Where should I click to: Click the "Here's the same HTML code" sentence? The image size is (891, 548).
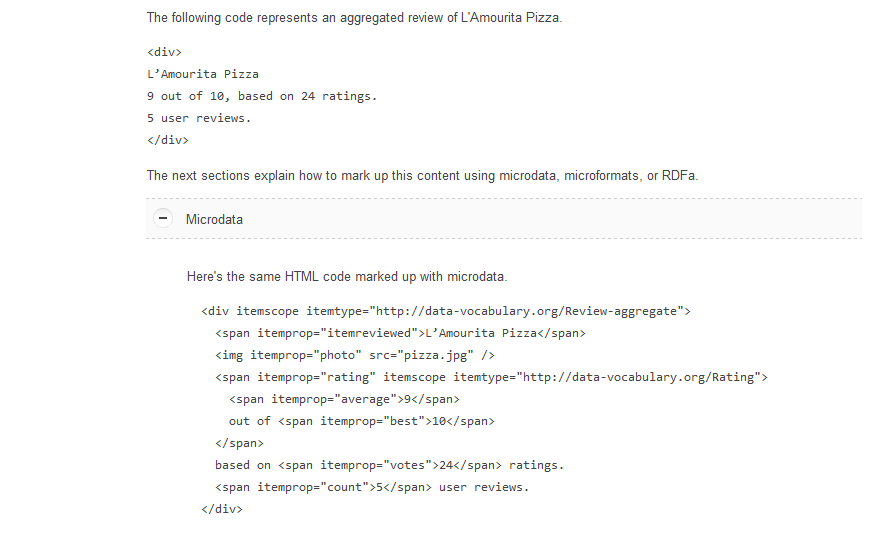[347, 277]
